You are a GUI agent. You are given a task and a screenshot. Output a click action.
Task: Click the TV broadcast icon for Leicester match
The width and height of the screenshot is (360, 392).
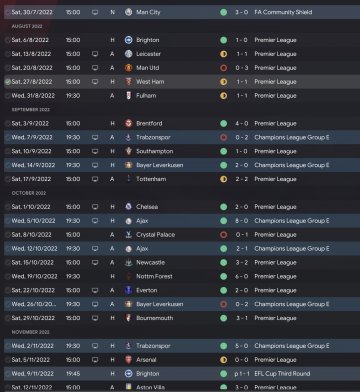95,54
